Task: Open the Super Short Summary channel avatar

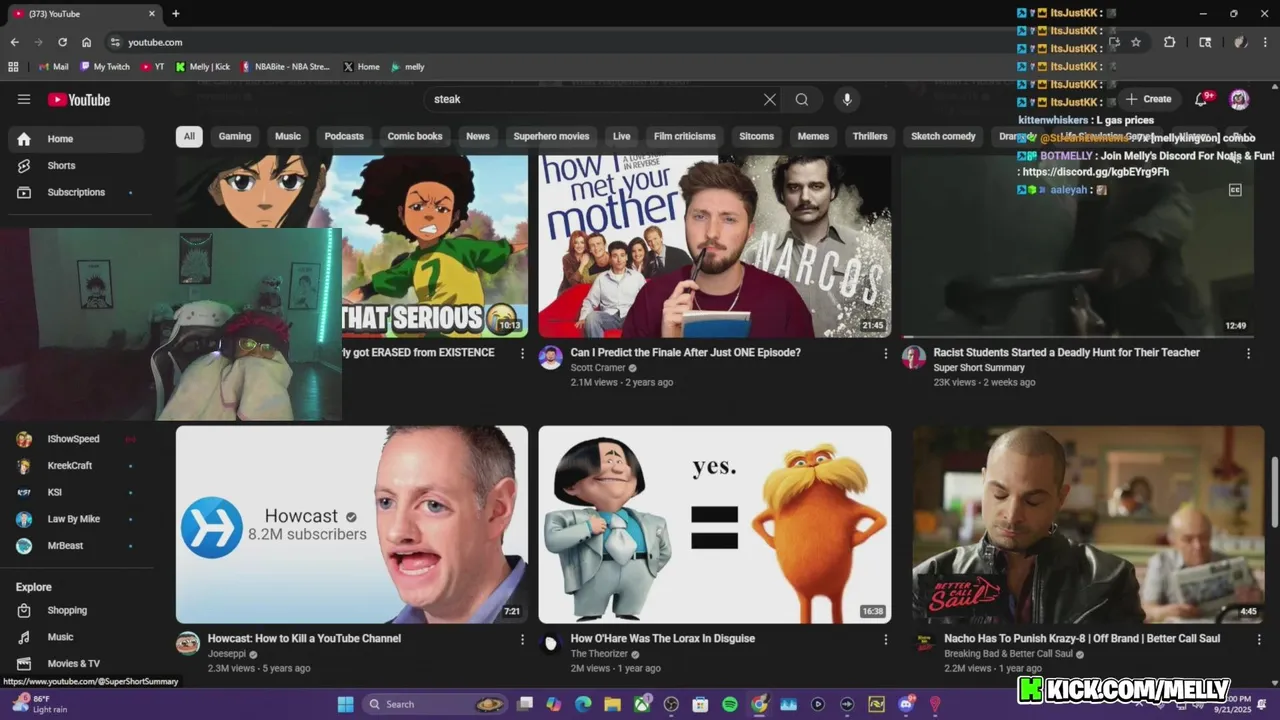Action: (x=914, y=358)
